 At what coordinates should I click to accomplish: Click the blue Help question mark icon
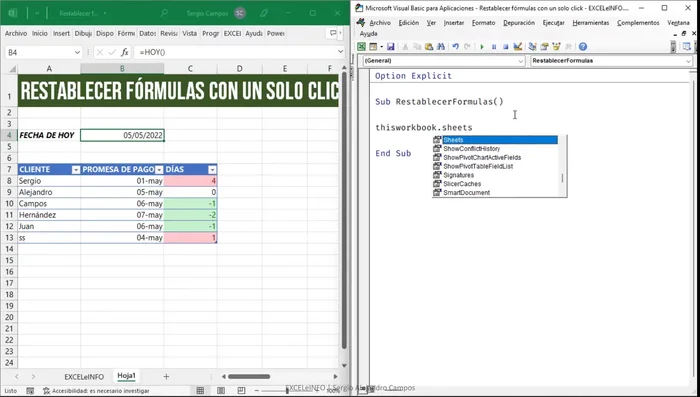583,46
